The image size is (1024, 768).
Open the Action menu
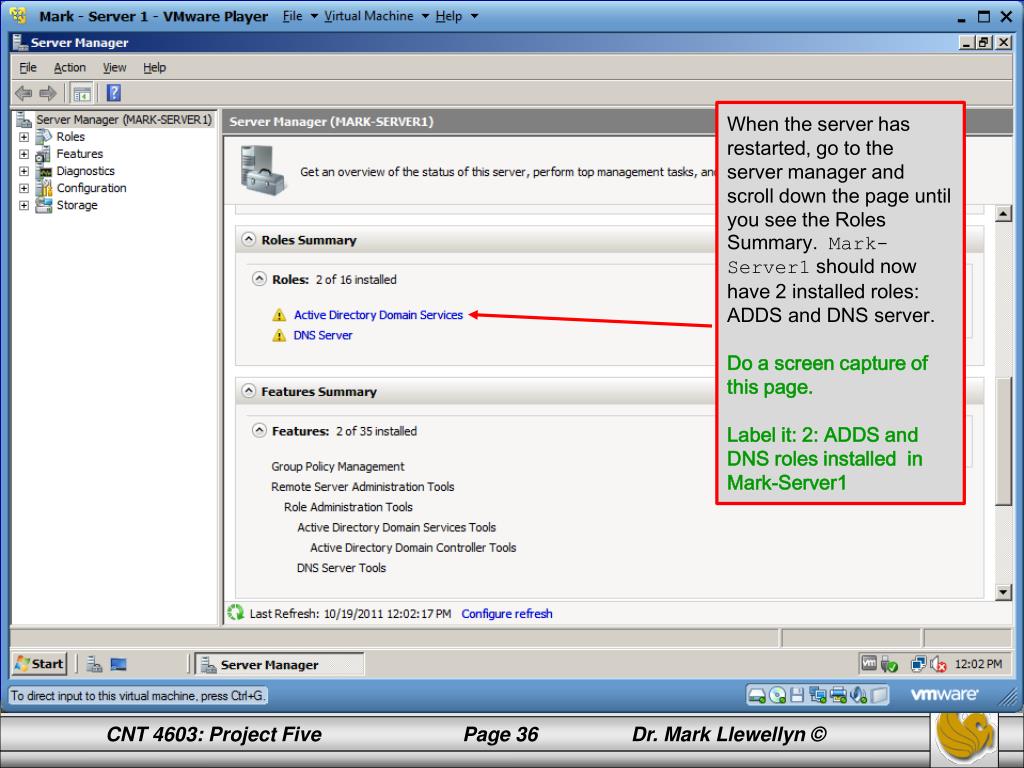click(70, 67)
